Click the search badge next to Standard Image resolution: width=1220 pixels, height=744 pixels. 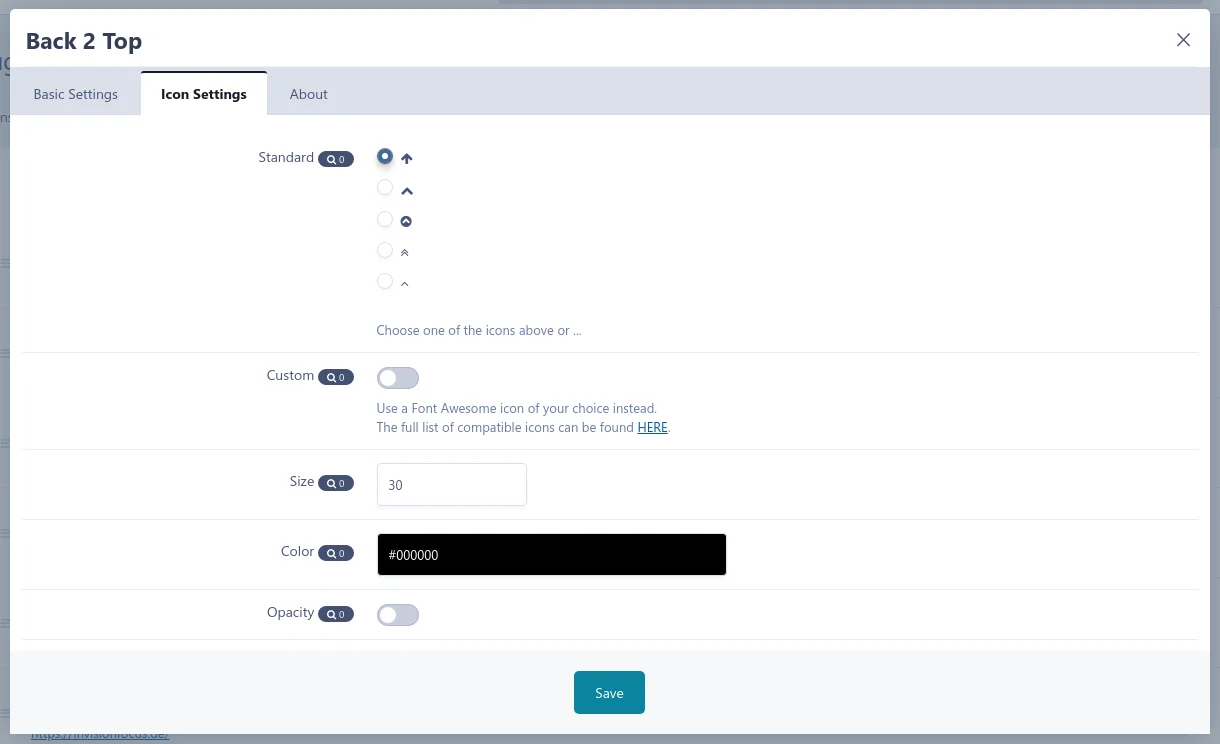[336, 159]
